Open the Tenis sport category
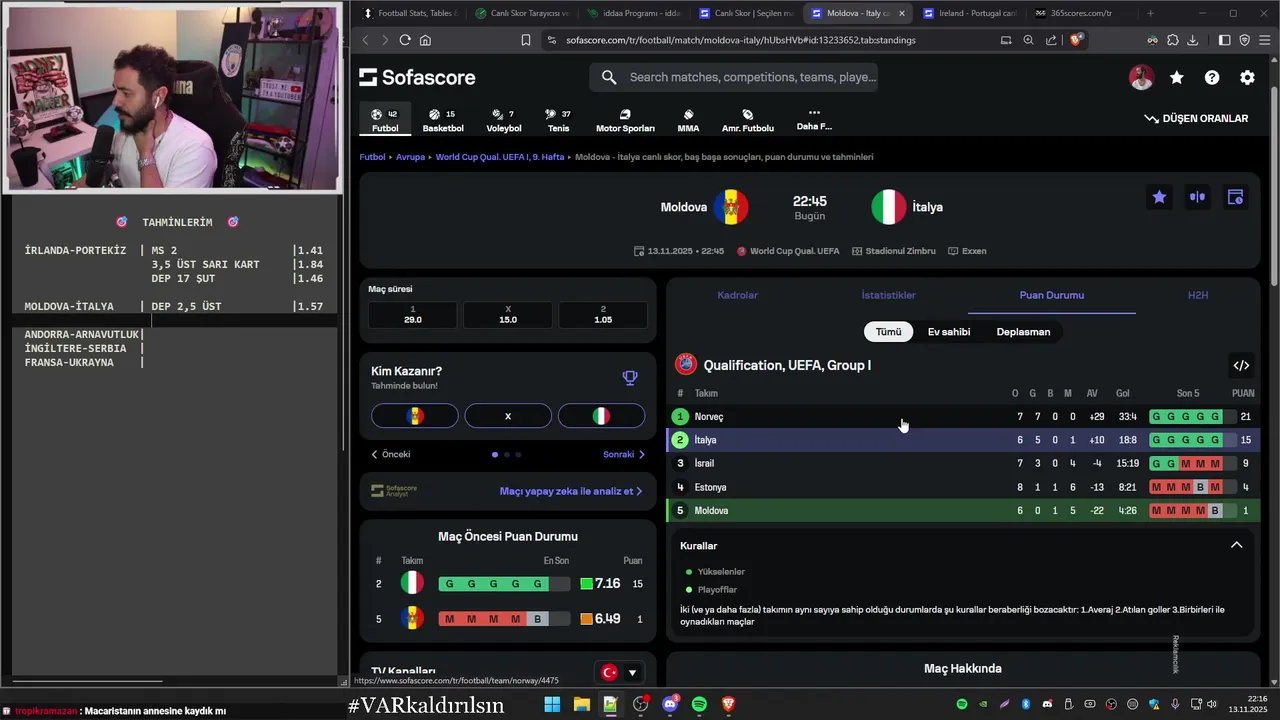 [x=558, y=120]
